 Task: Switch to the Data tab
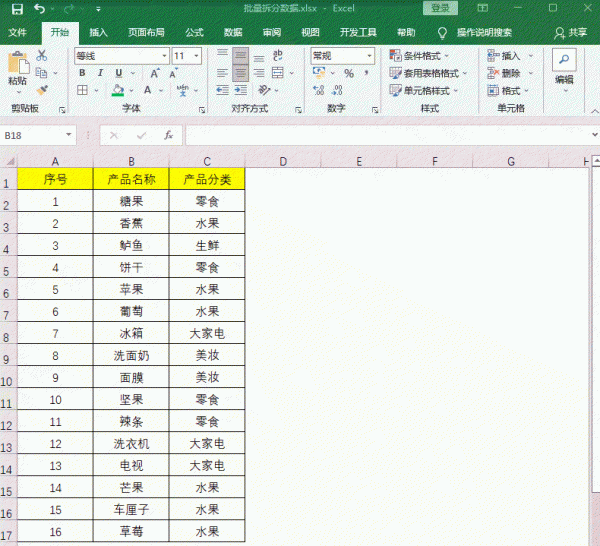(x=233, y=33)
